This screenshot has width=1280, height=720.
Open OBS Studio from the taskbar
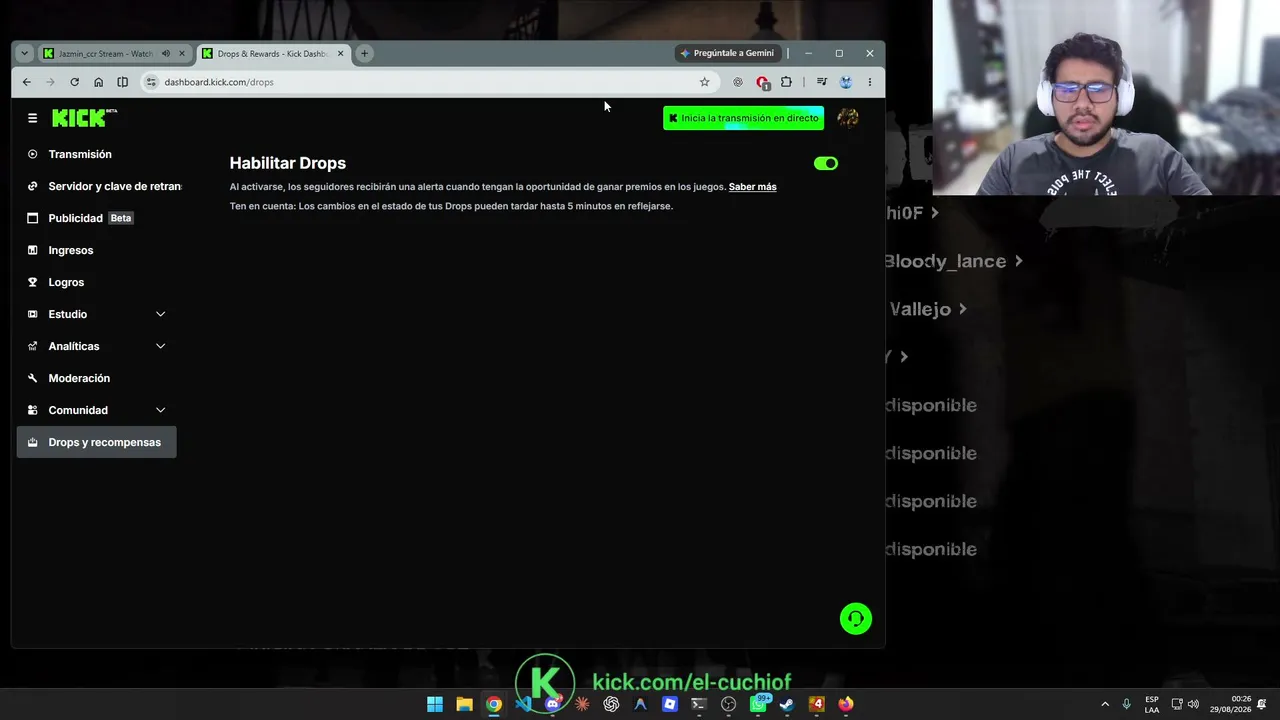point(728,704)
